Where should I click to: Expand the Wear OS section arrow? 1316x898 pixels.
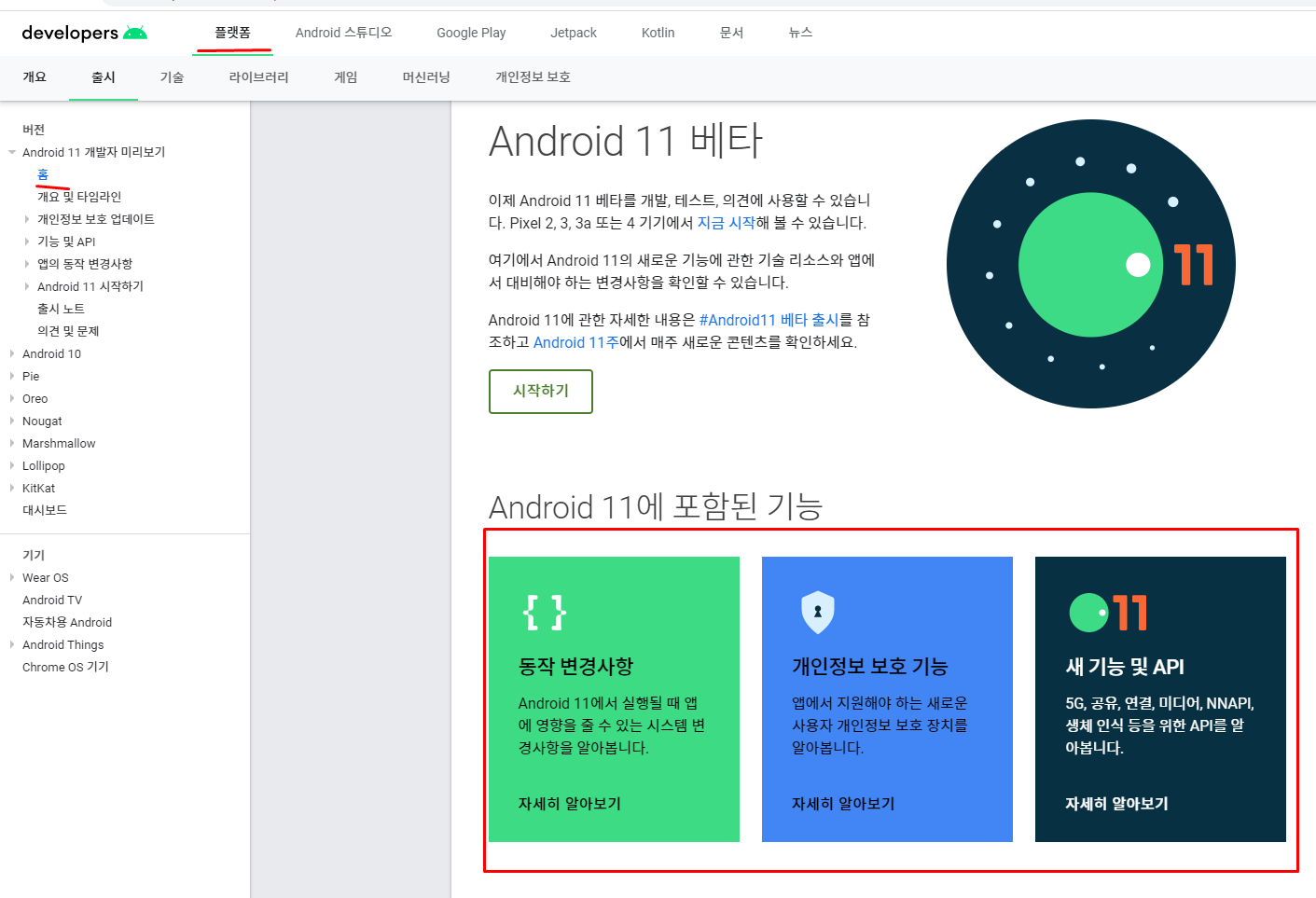pos(12,577)
